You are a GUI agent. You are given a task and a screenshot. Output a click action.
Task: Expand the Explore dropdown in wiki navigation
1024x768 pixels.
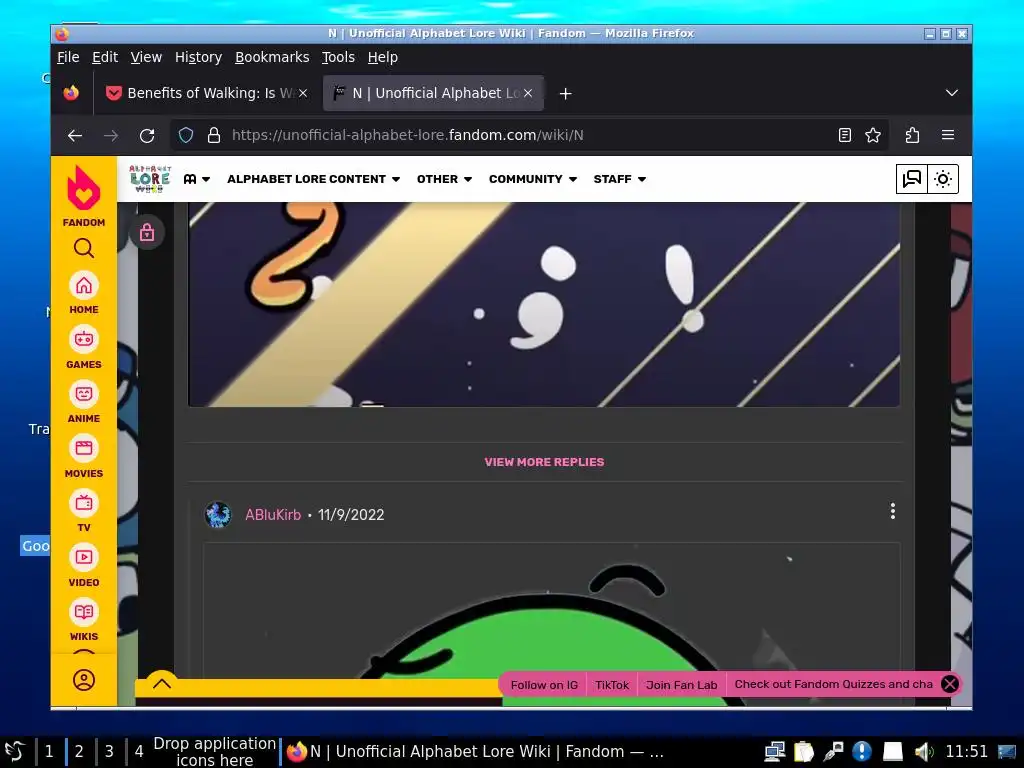click(197, 179)
